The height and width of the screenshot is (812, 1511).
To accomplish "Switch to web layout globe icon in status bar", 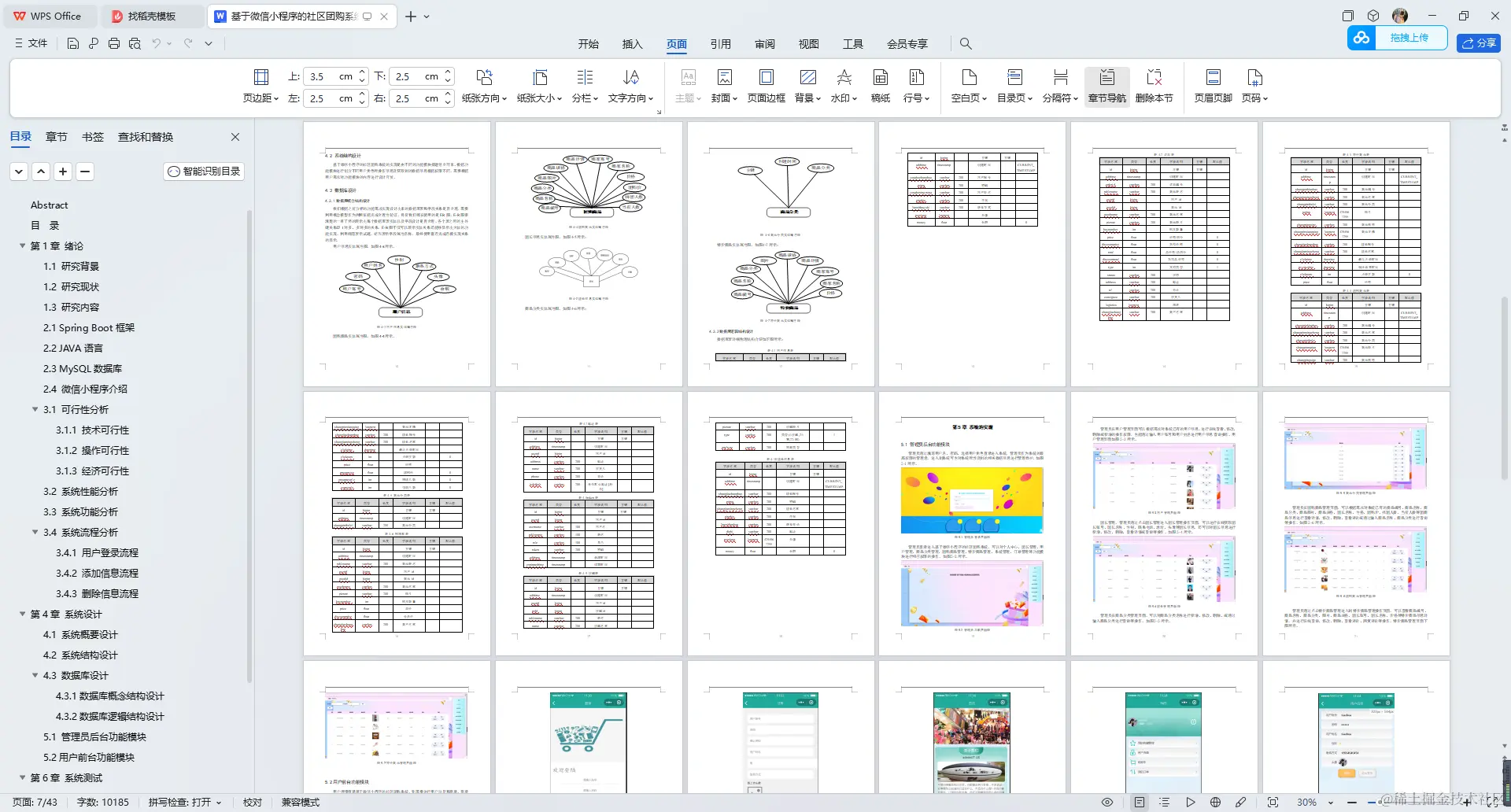I will click(1215, 803).
